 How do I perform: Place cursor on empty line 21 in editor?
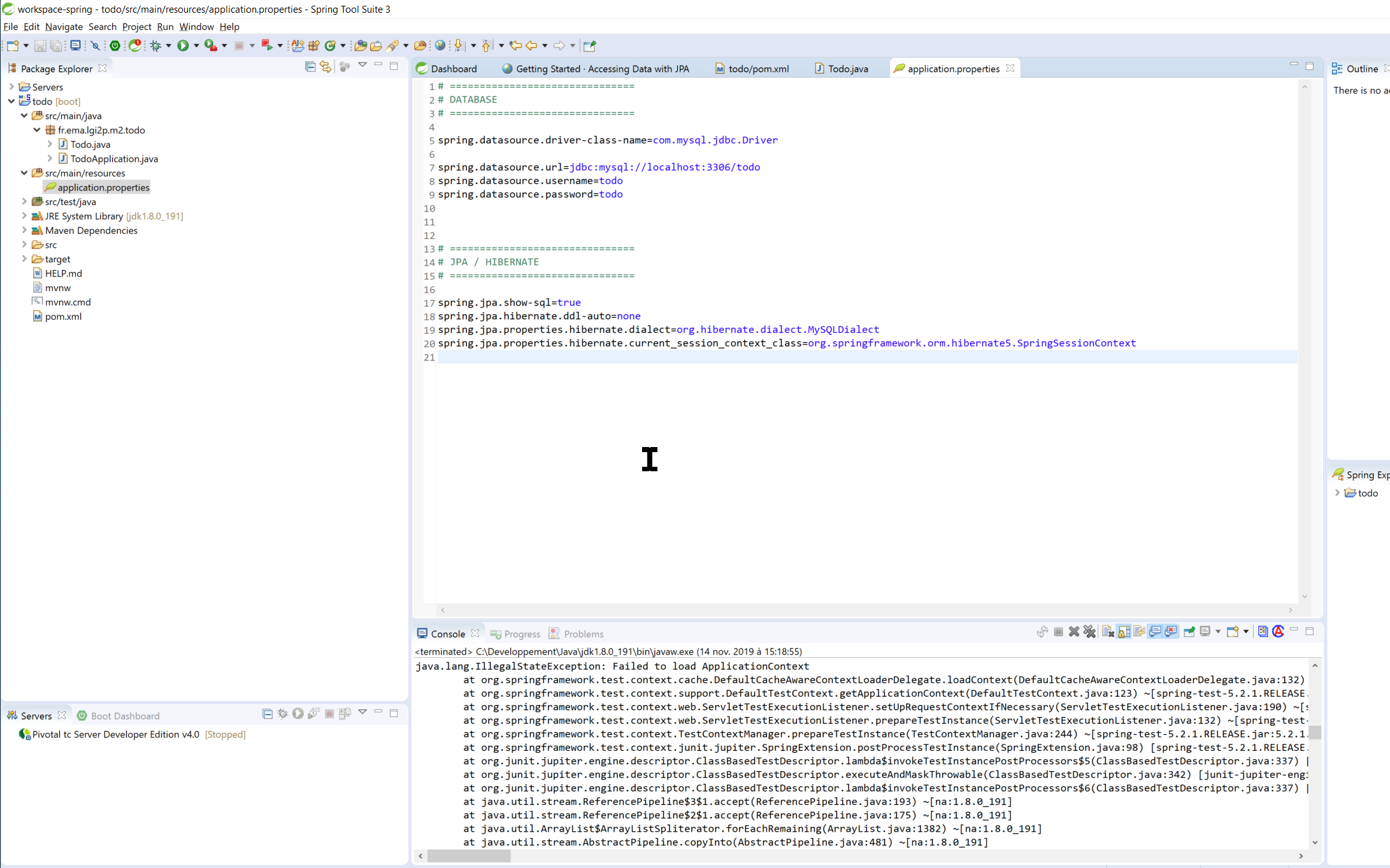866,357
